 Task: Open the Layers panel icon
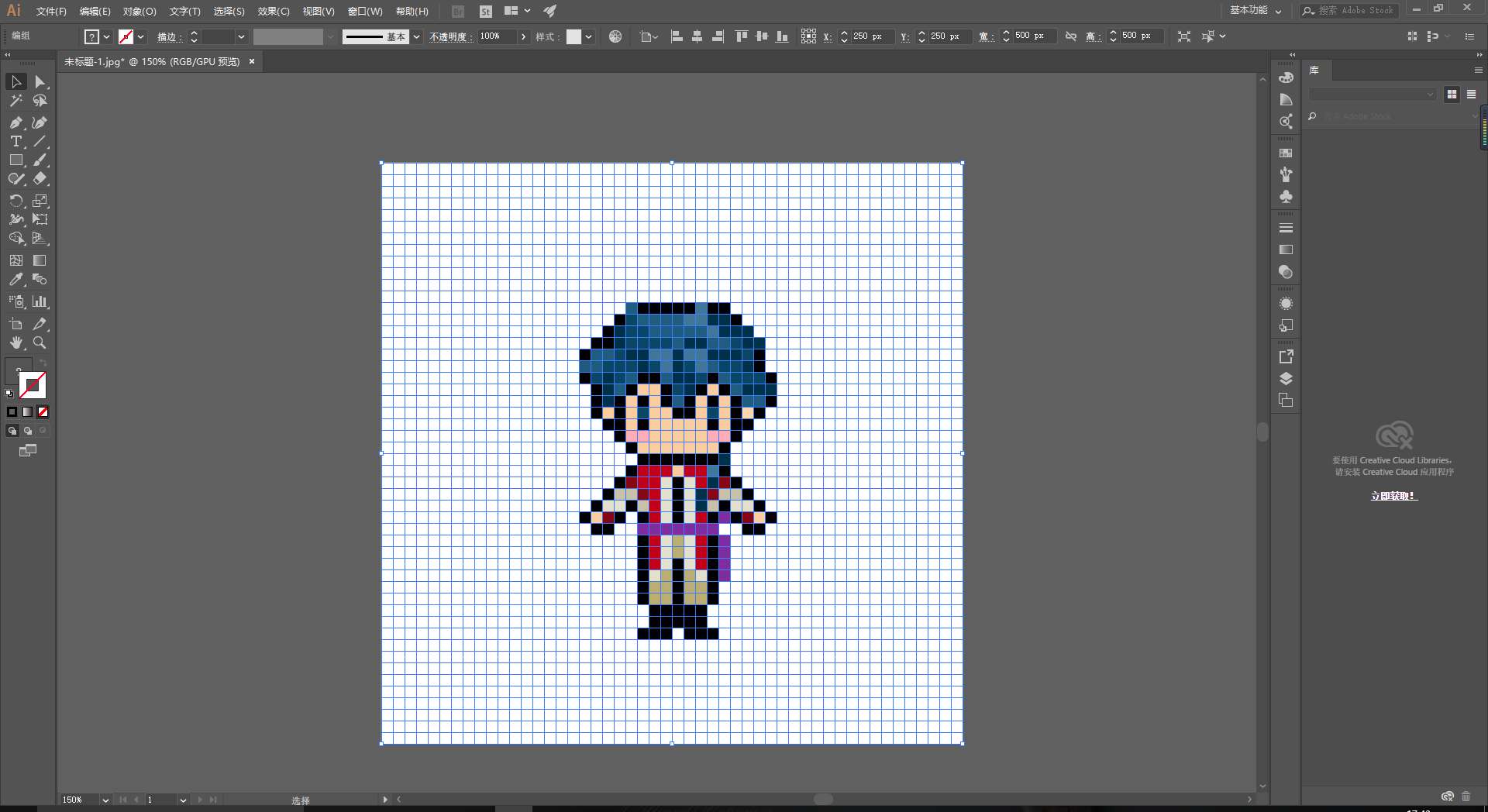click(x=1286, y=379)
